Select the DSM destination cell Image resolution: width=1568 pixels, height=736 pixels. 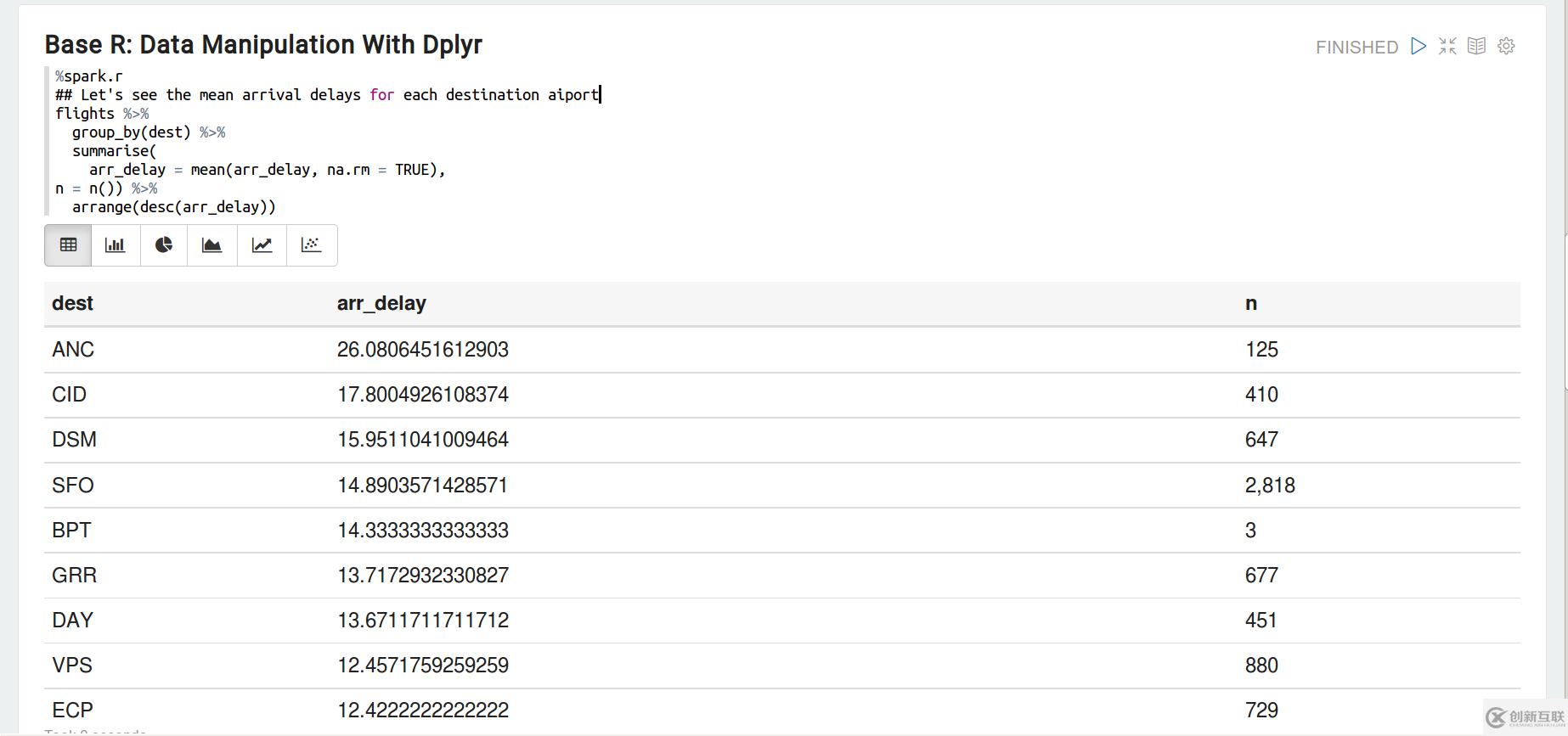74,439
